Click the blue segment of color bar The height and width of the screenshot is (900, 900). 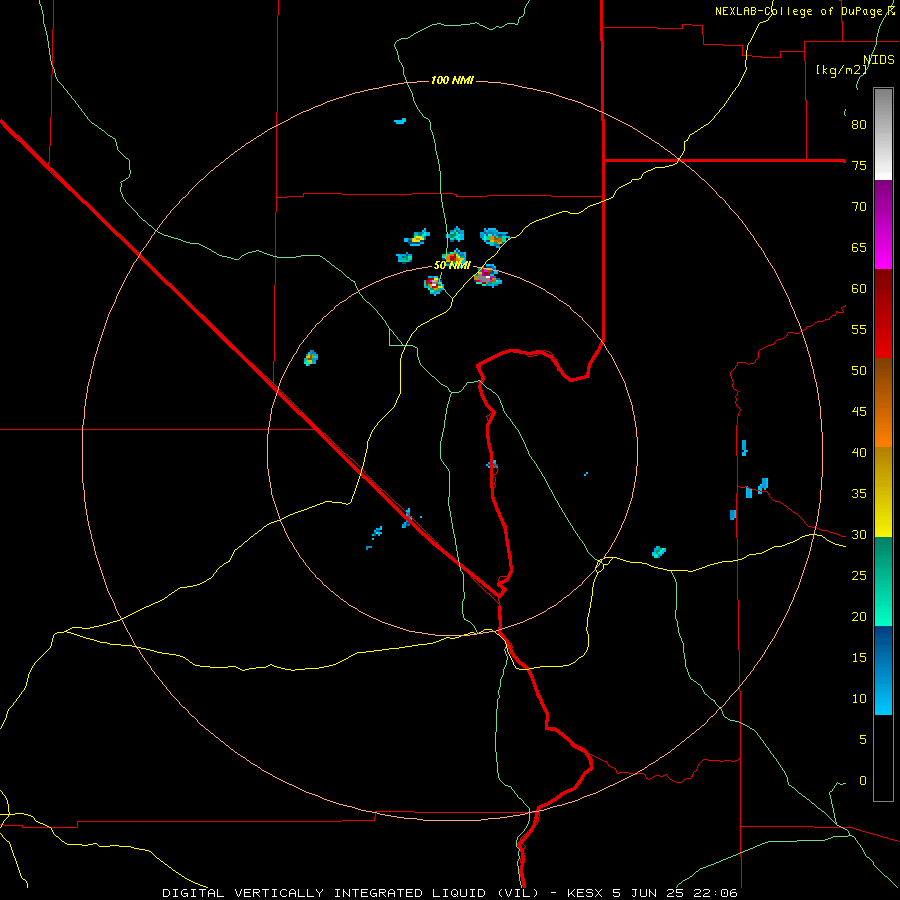coord(883,670)
